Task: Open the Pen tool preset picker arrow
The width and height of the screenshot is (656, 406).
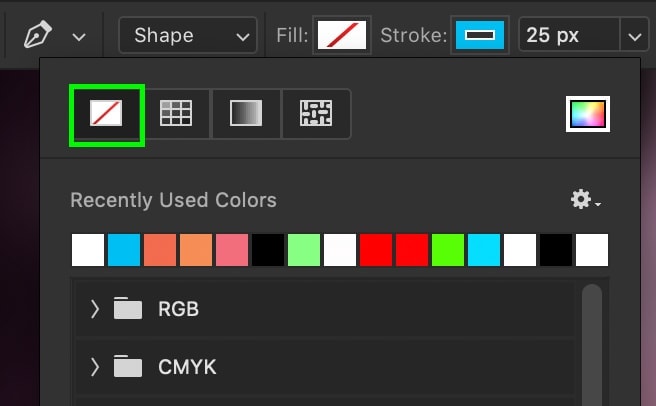Action: coord(79,37)
